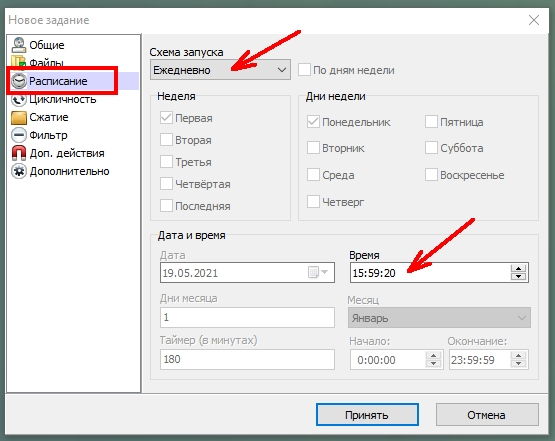The width and height of the screenshot is (555, 441).
Task: Click the Расписание clock icon
Action: coord(19,81)
